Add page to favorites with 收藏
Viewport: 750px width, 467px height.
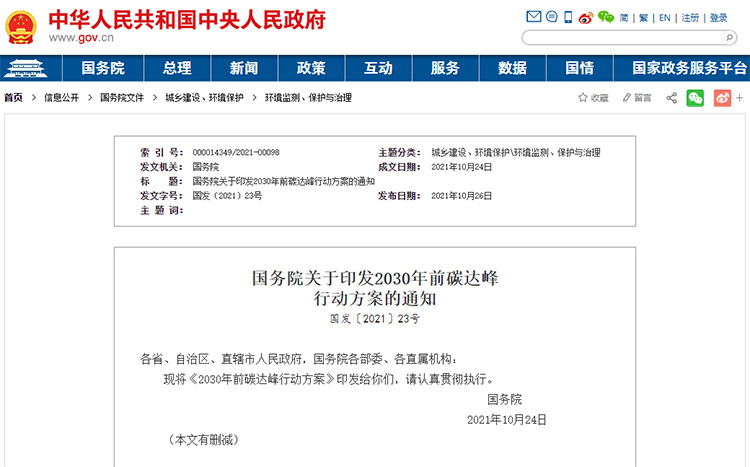593,98
